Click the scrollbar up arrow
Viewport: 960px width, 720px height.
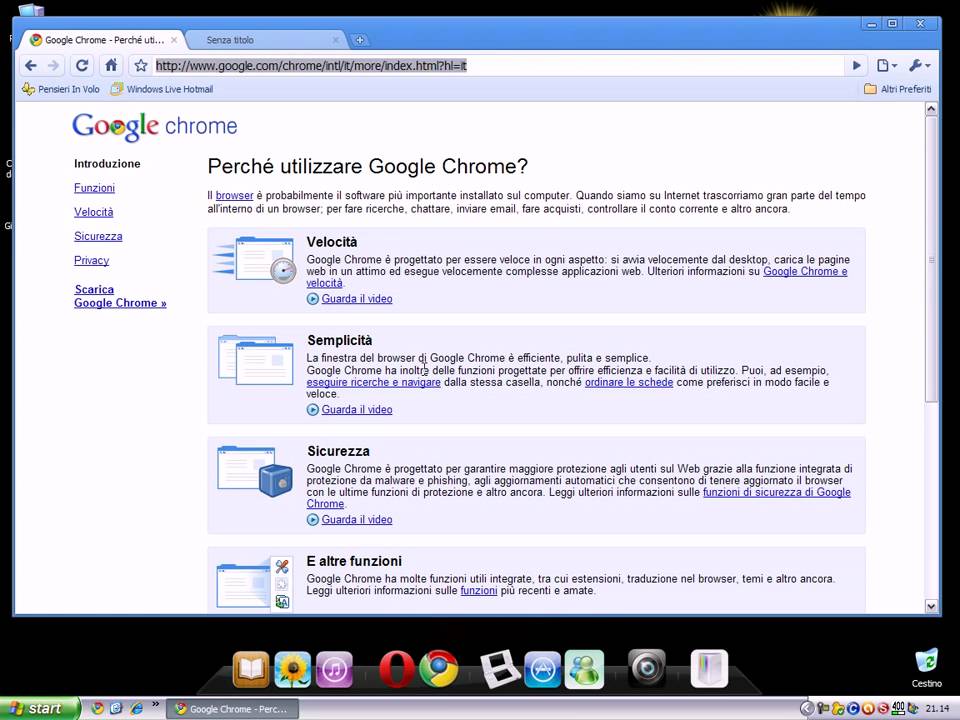click(931, 109)
